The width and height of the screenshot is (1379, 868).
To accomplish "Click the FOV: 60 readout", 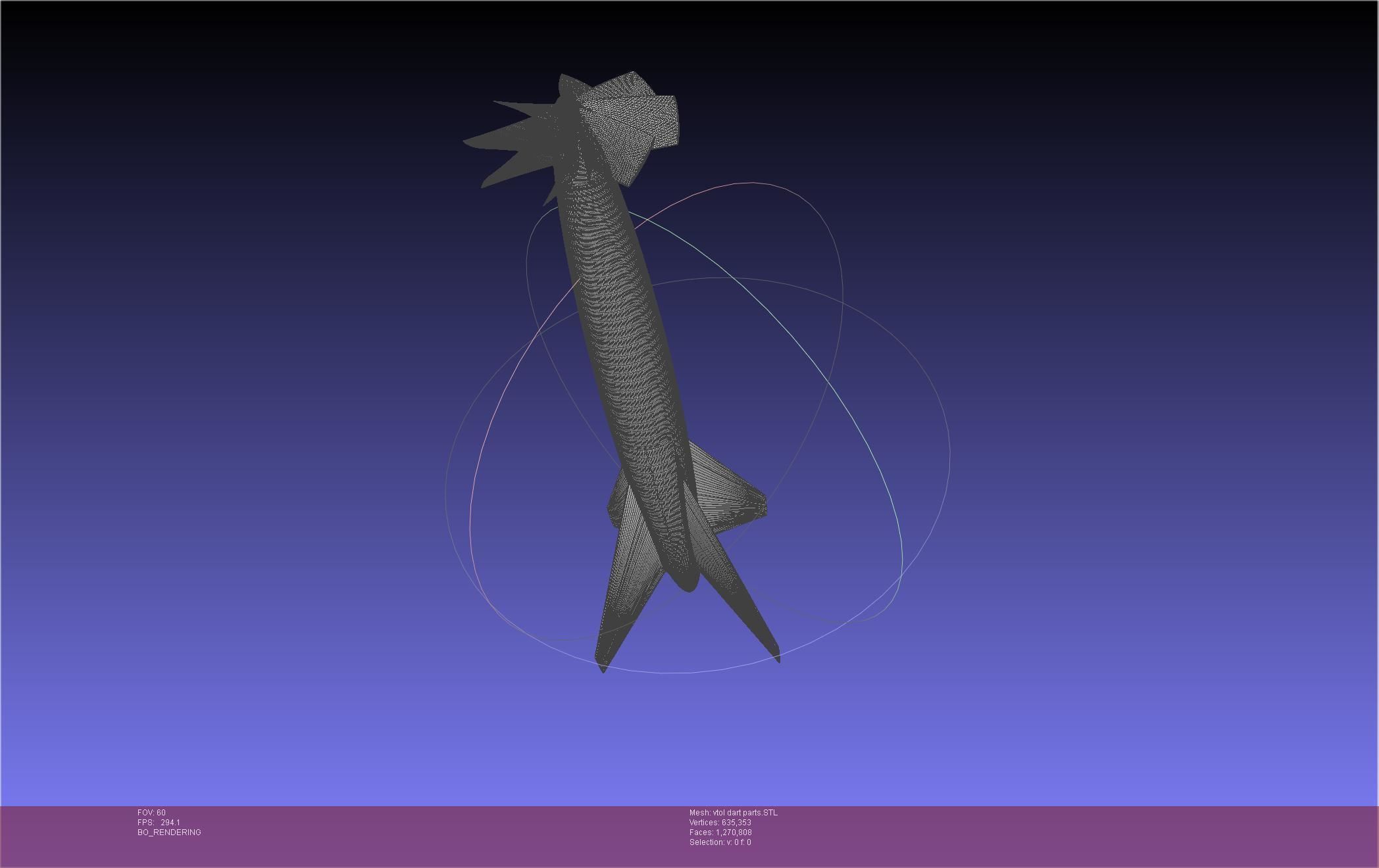I will click(151, 813).
